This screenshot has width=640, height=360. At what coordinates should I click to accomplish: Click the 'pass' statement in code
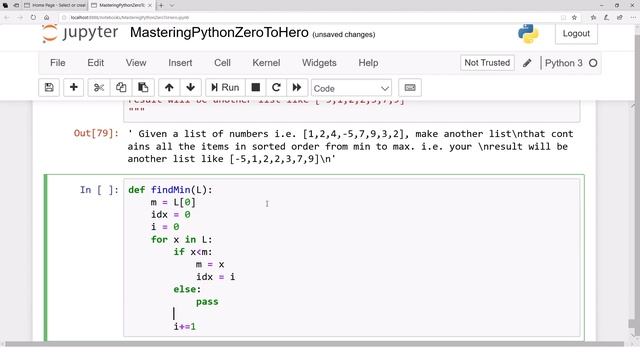click(207, 302)
